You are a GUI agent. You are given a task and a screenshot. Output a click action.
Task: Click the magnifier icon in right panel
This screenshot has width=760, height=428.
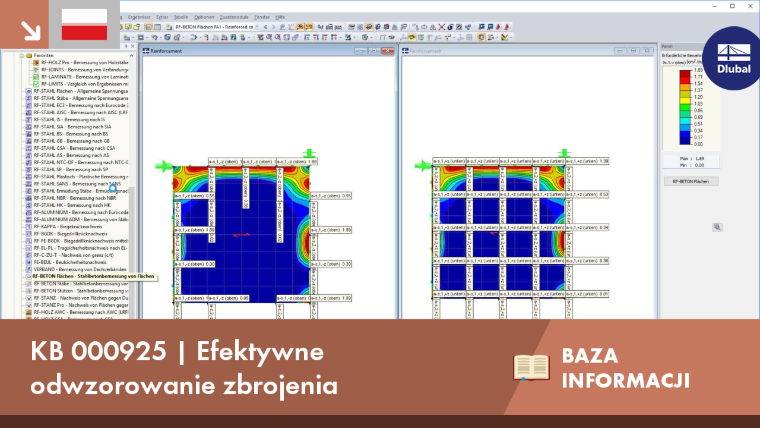717,227
